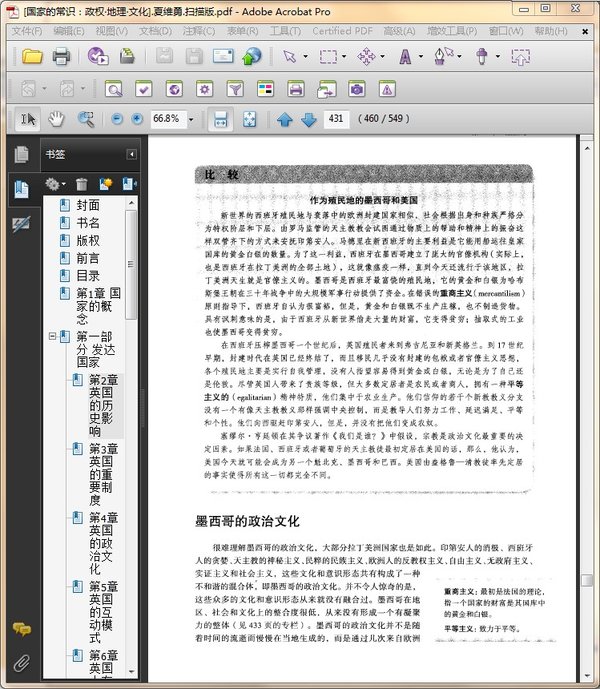The image size is (600, 689).
Task: Click the document vertical scrollbar thumb
Action: (587, 580)
